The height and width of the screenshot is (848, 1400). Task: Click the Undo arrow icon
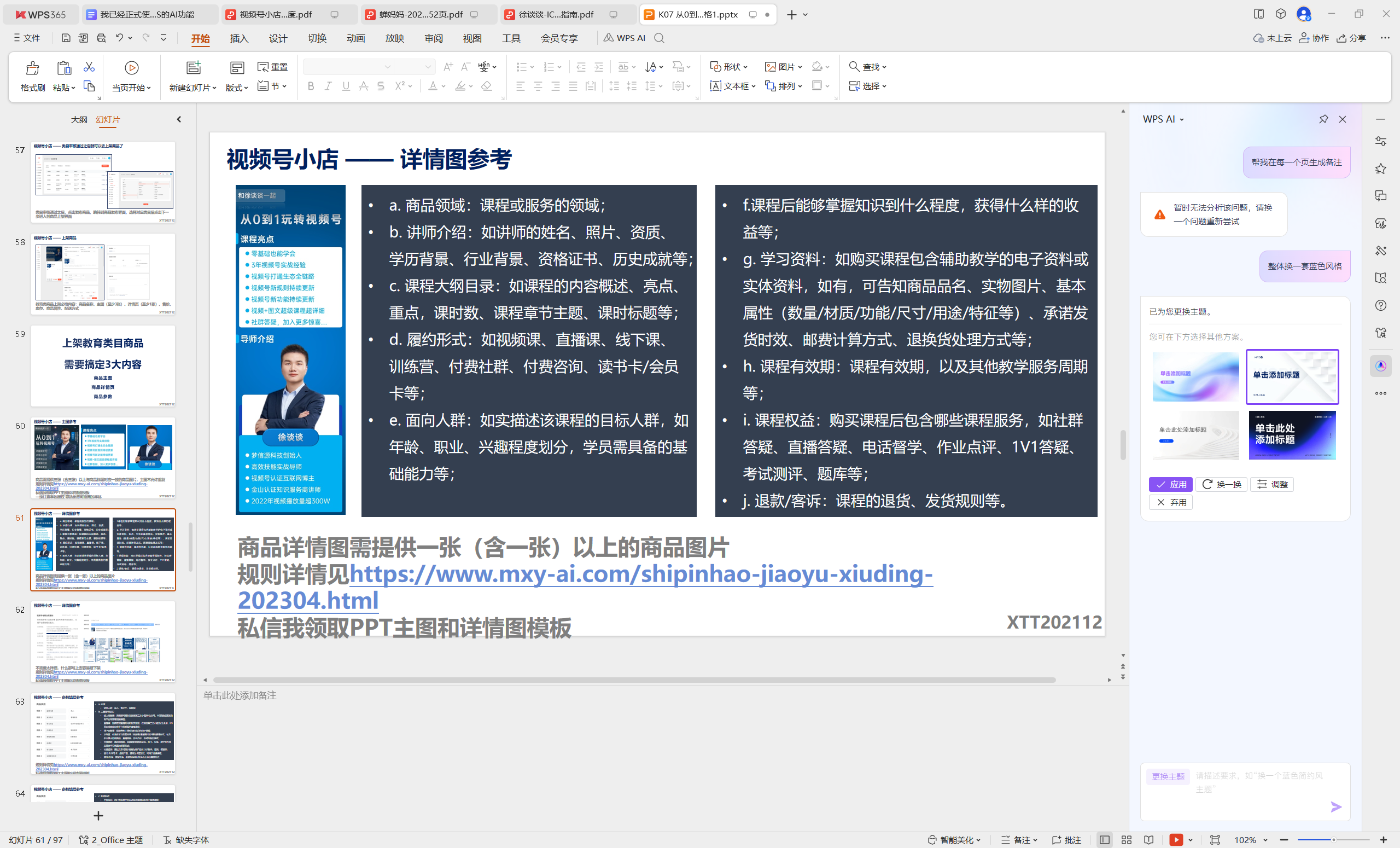[x=119, y=38]
